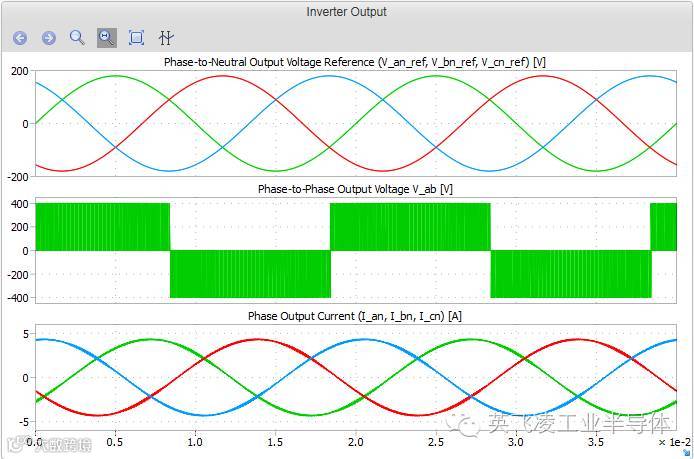
Task: Click the resize grip at the window corner
Action: tap(686, 452)
